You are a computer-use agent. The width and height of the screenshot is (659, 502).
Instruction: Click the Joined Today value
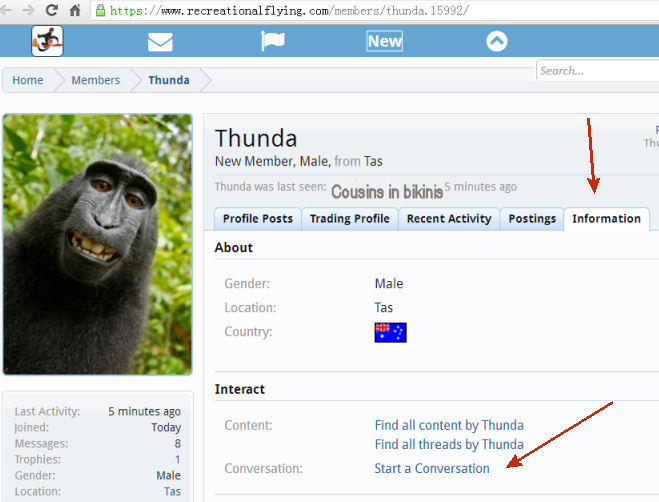(166, 428)
